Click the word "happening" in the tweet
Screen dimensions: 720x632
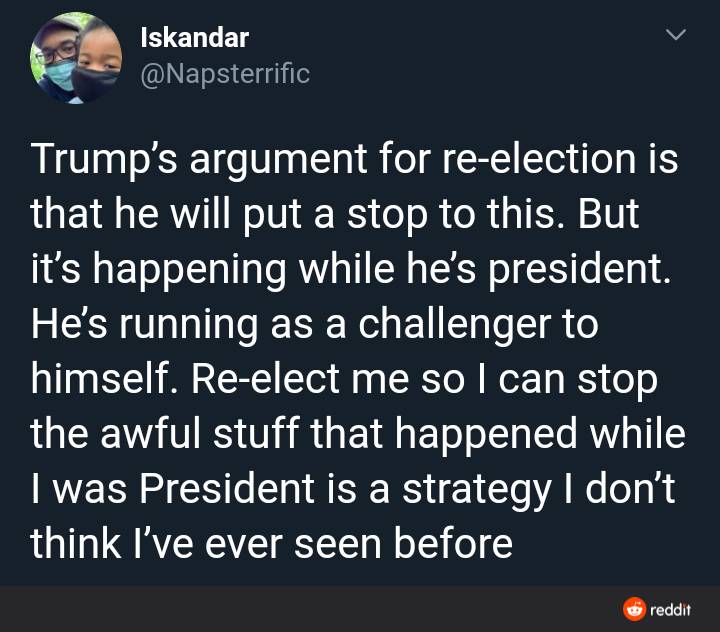coord(190,270)
